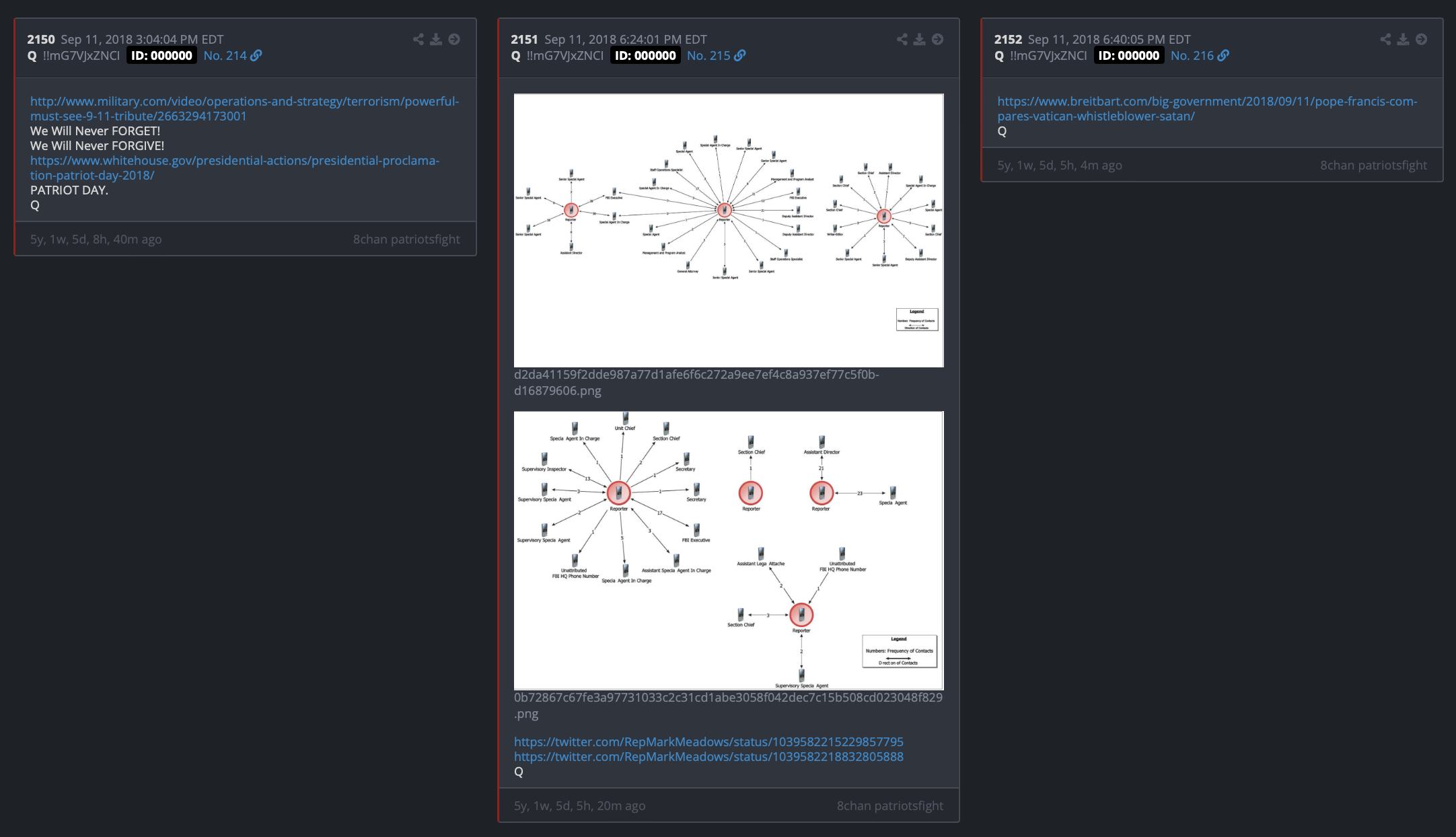
Task: Click 'We Will Never FORGIVE!' text
Action: pyautogui.click(x=97, y=145)
